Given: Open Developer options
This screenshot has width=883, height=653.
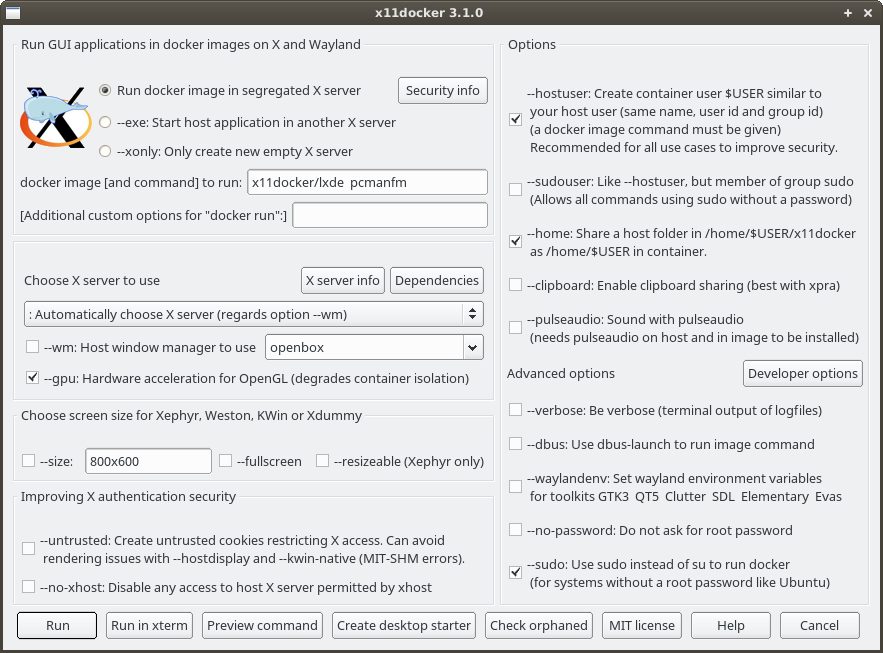Looking at the screenshot, I should 802,373.
